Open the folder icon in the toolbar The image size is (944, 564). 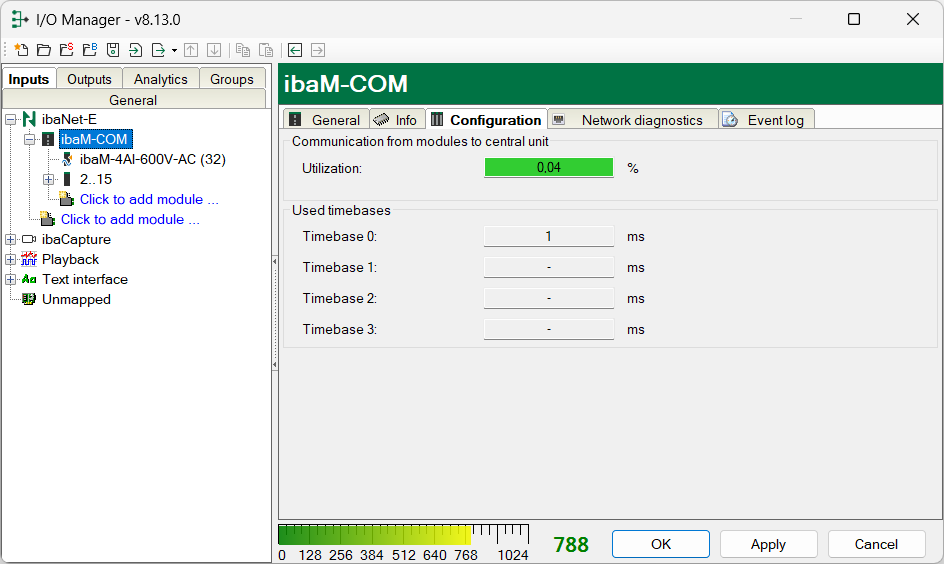pyautogui.click(x=44, y=50)
